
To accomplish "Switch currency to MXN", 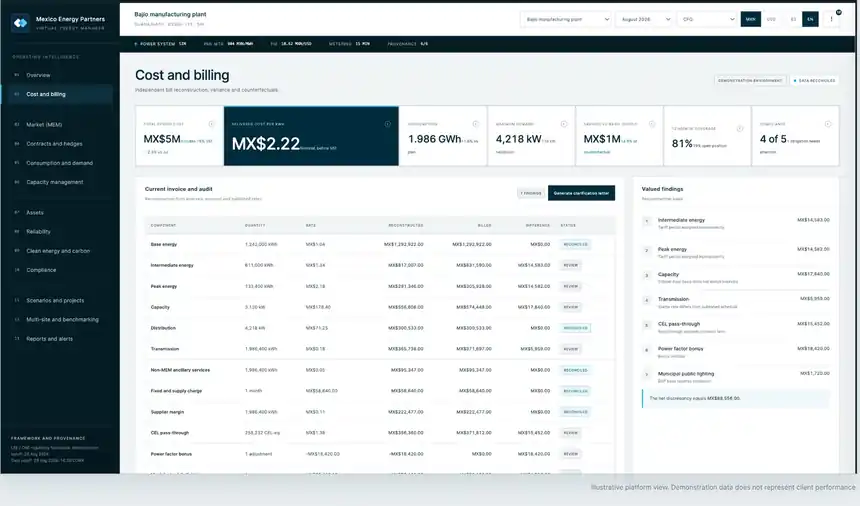I will pyautogui.click(x=750, y=19).
